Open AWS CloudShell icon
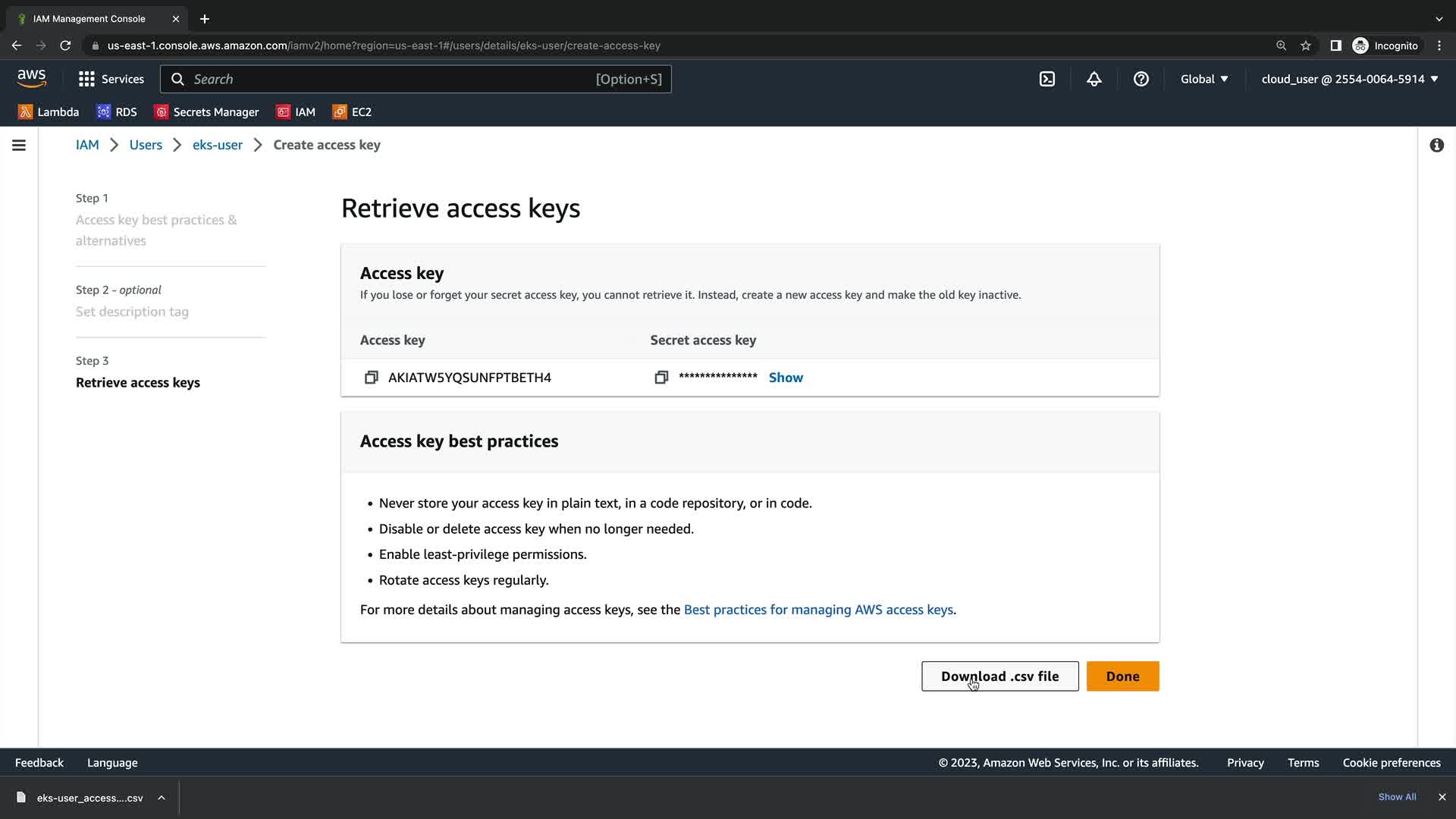 1047,79
